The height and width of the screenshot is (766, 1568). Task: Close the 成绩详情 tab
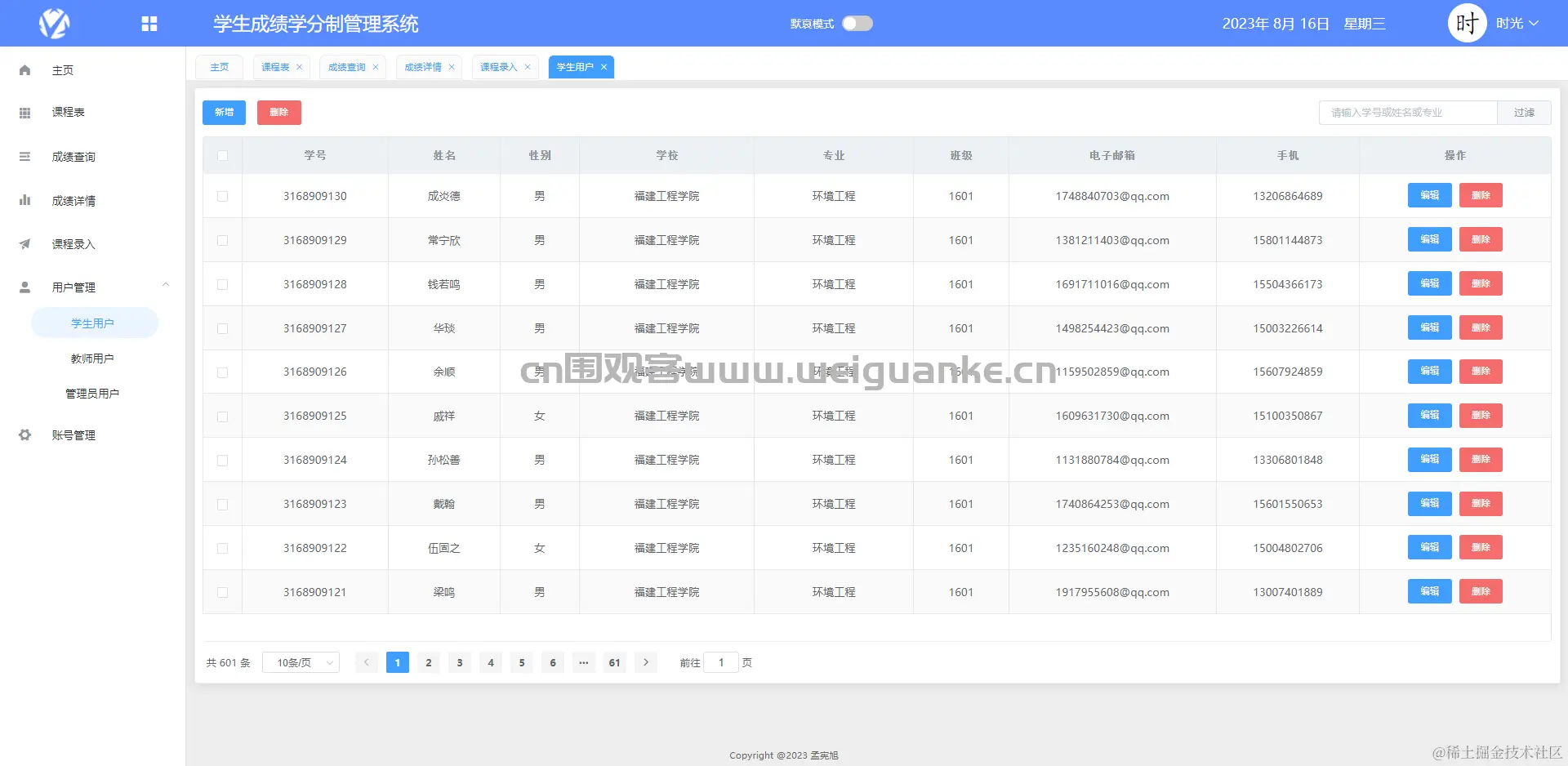tap(452, 67)
